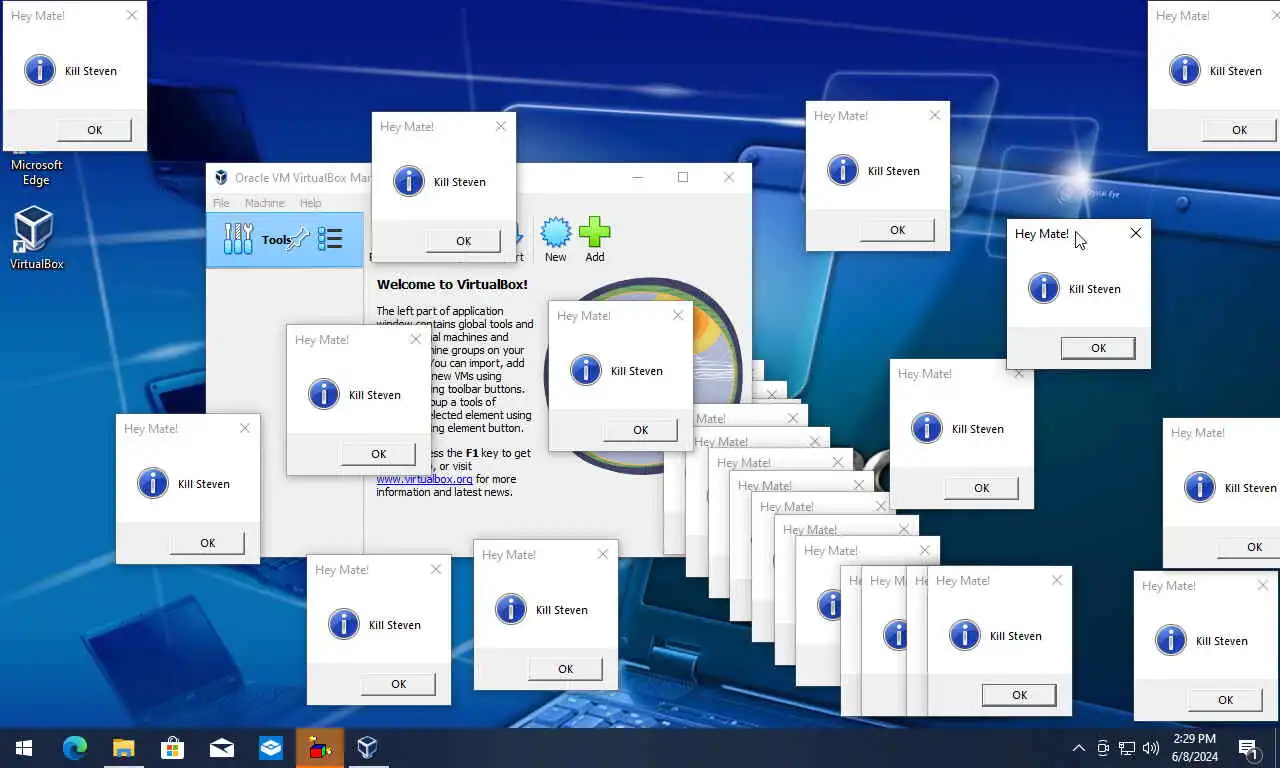This screenshot has height=768, width=1280.
Task: Open the Tools list menu icon
Action: [330, 239]
